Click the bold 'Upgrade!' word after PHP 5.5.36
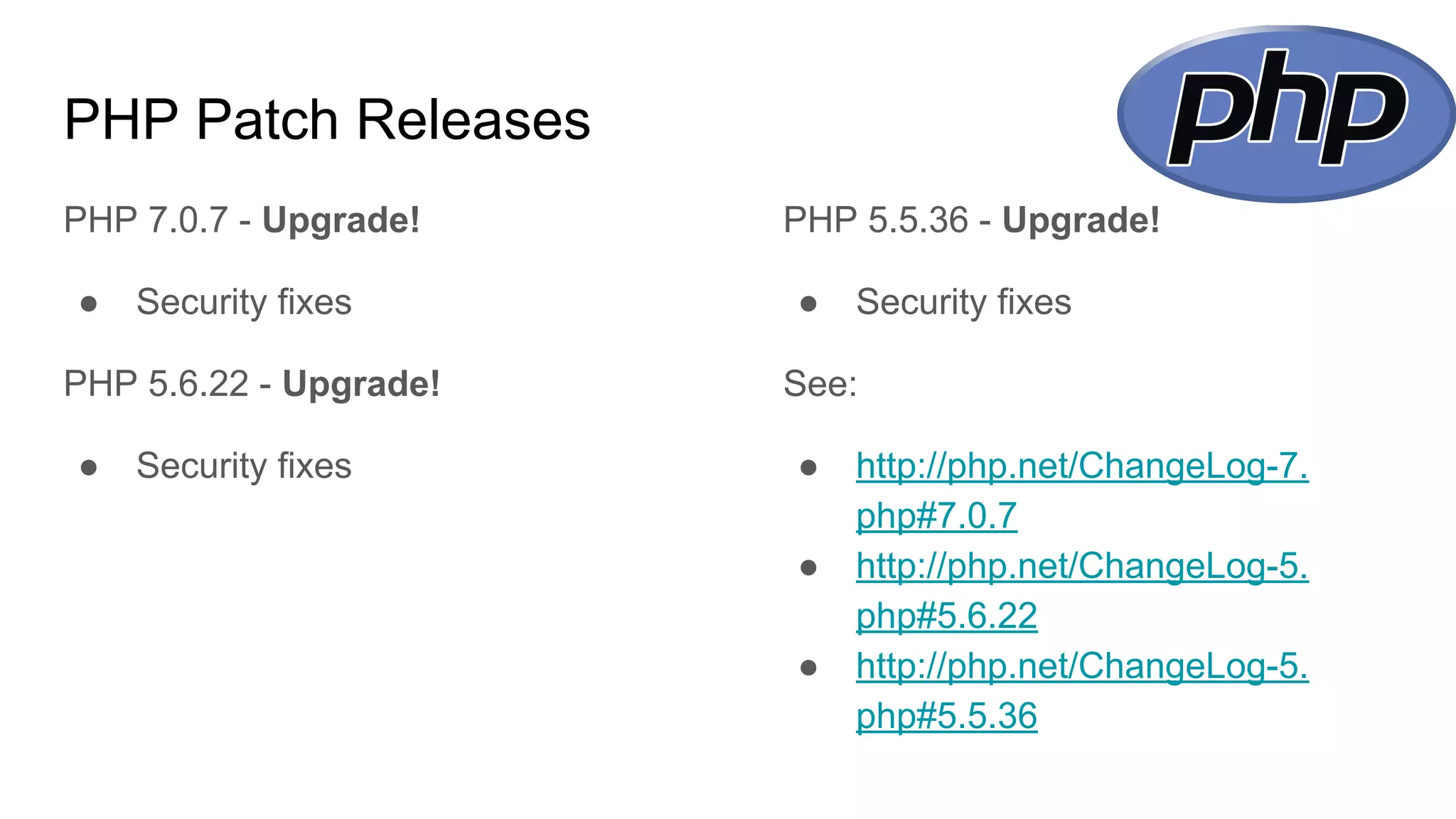Viewport: 1456px width, 819px height. [1081, 220]
